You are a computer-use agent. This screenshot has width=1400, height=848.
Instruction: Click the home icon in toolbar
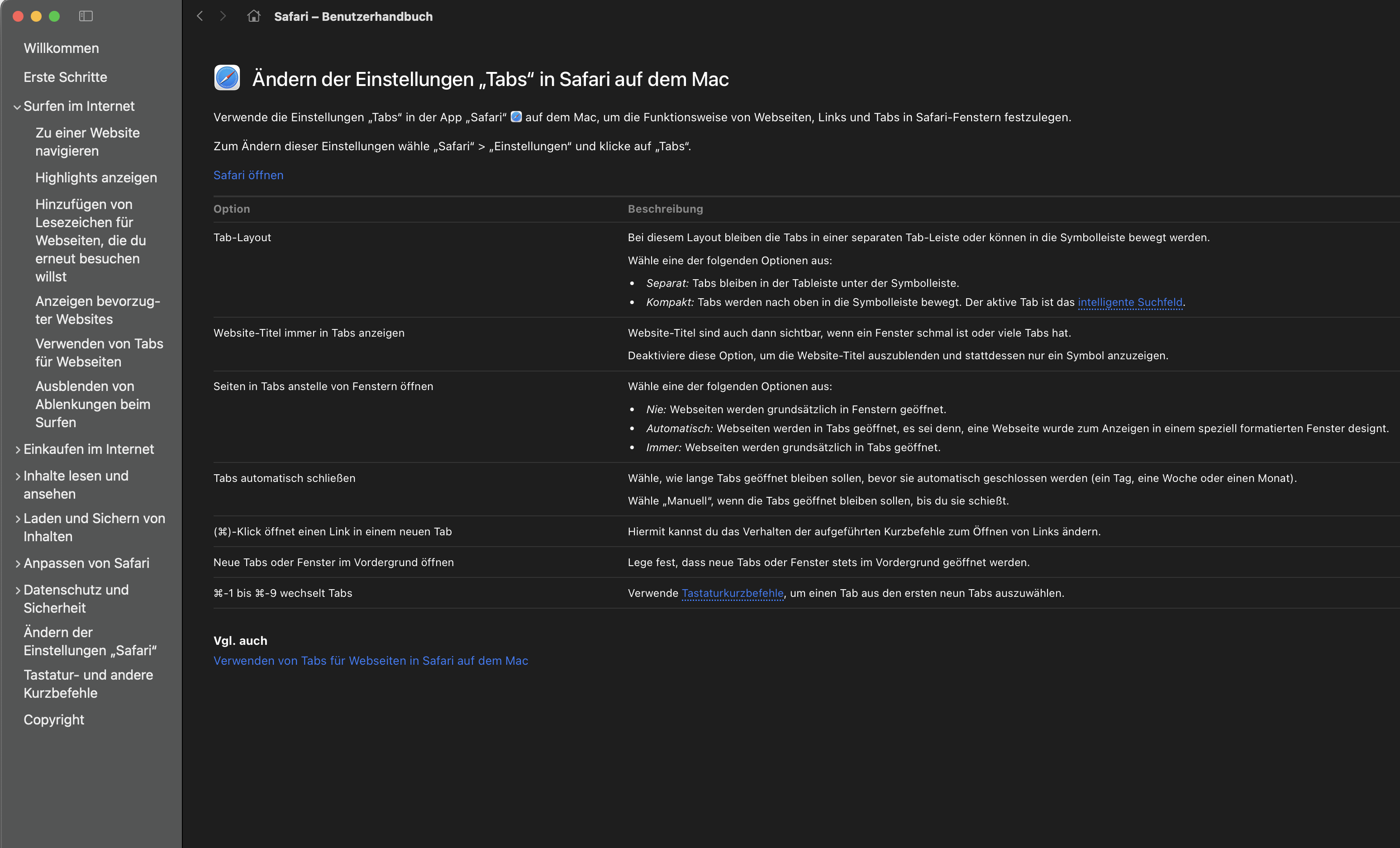pyautogui.click(x=253, y=16)
